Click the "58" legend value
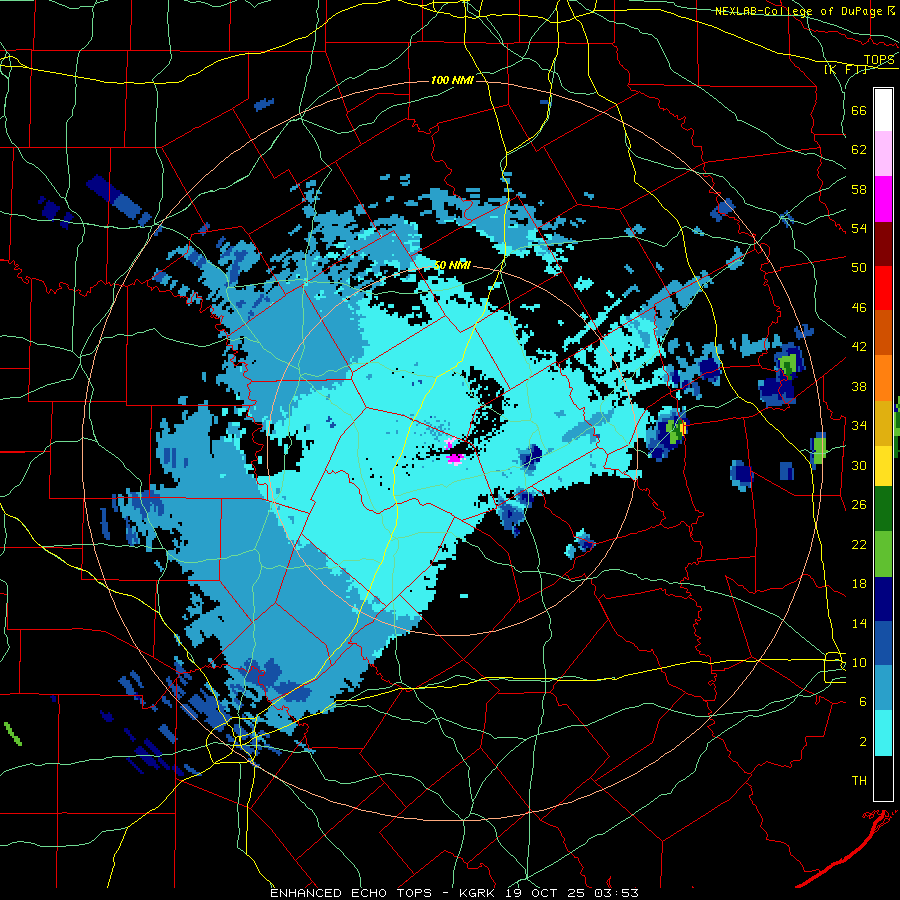 [x=859, y=189]
